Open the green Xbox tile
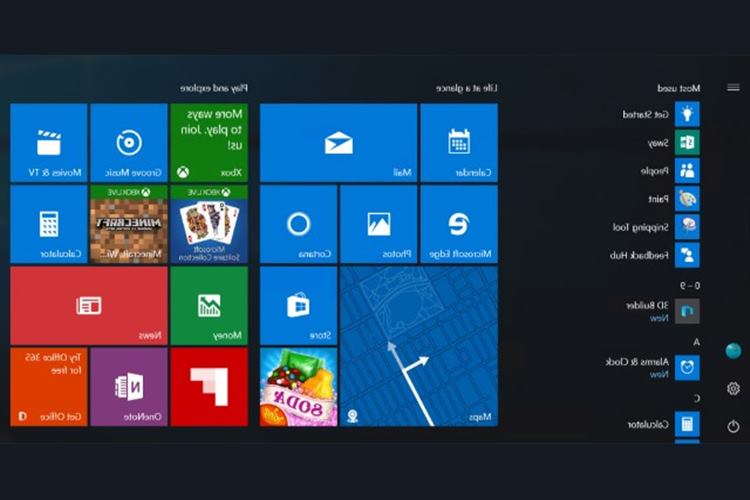750x500 pixels. 209,143
